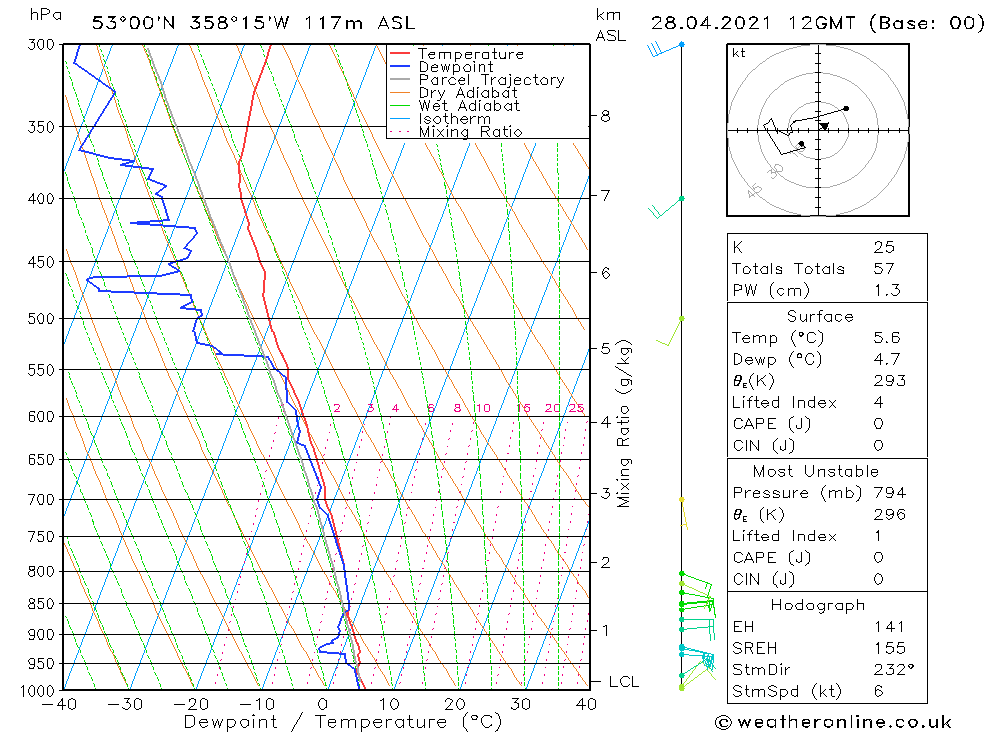Click the Most Unstable section heading
Viewport: 1000px width, 733px height.
[x=816, y=471]
